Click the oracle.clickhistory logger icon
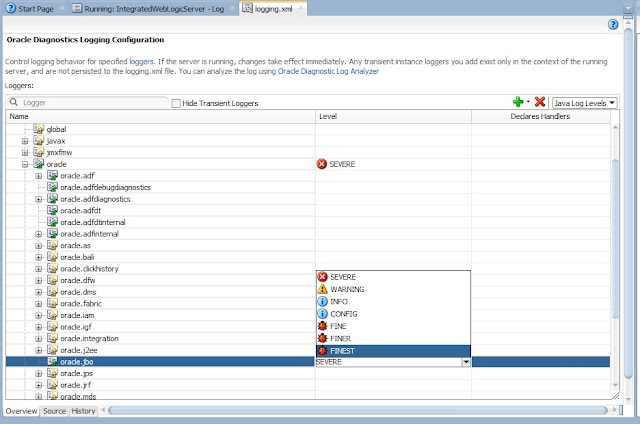Image resolution: width=640 pixels, height=424 pixels. click(x=52, y=269)
